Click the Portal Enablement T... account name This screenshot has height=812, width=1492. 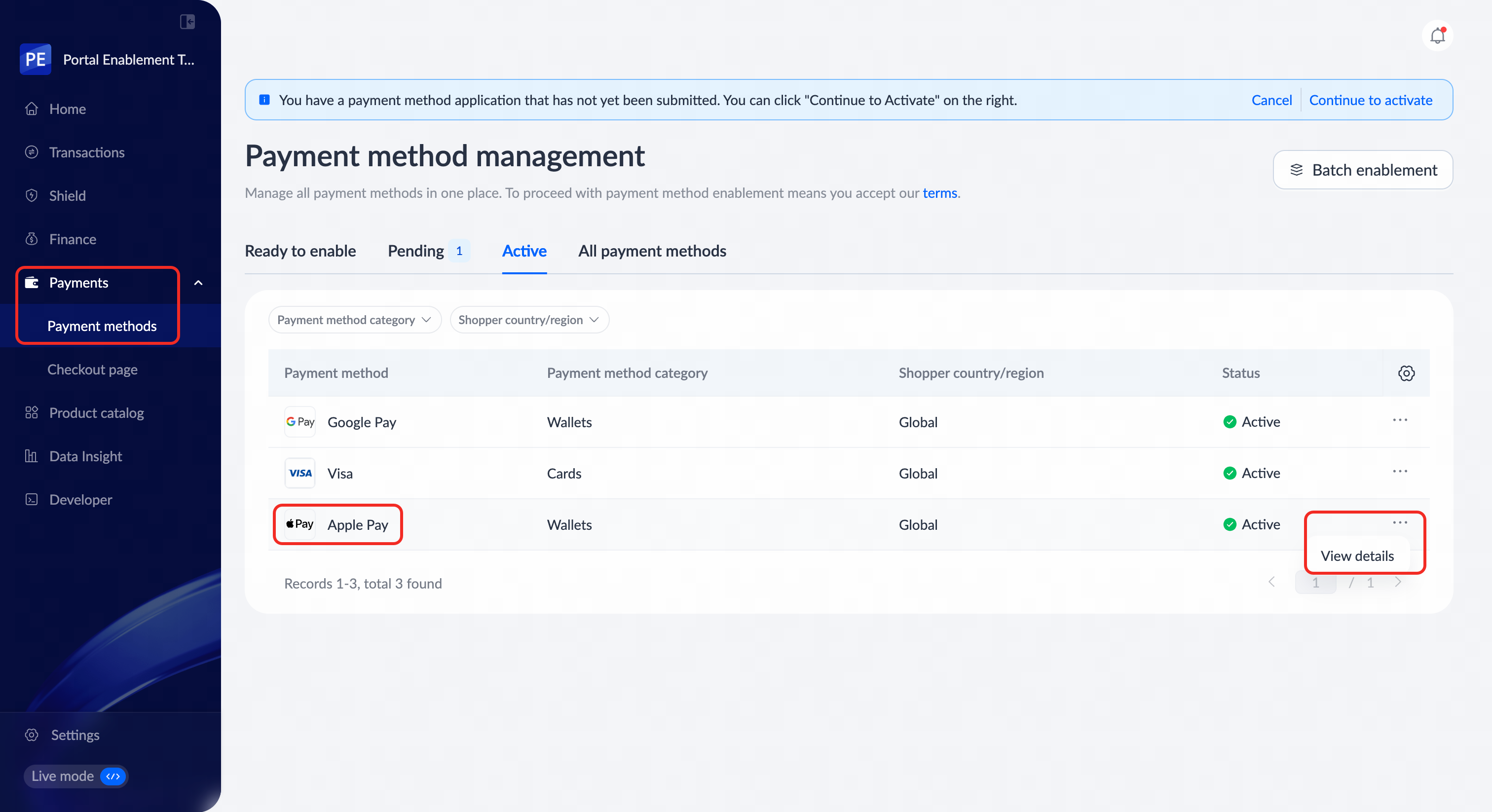click(x=129, y=60)
